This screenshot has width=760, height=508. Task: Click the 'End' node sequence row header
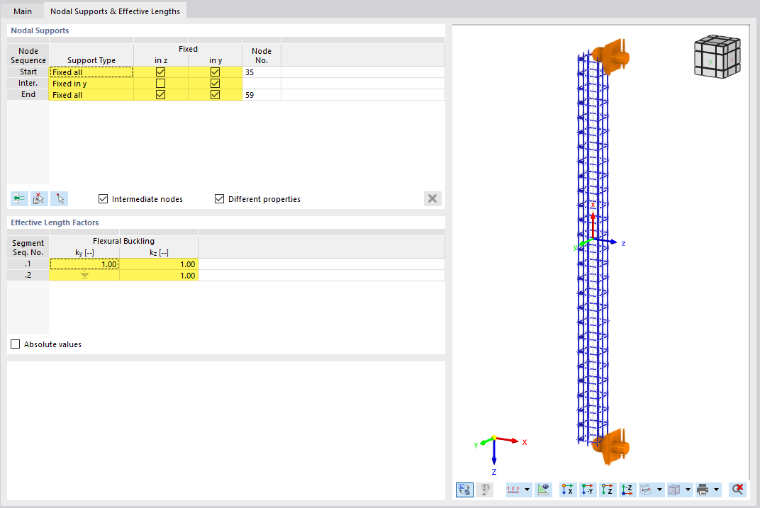coord(28,95)
